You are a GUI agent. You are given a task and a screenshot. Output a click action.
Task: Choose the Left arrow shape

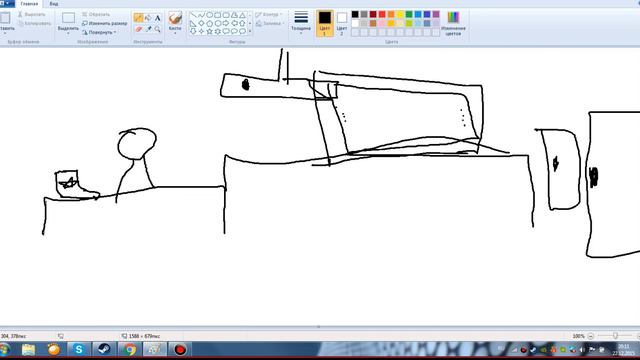click(x=234, y=23)
